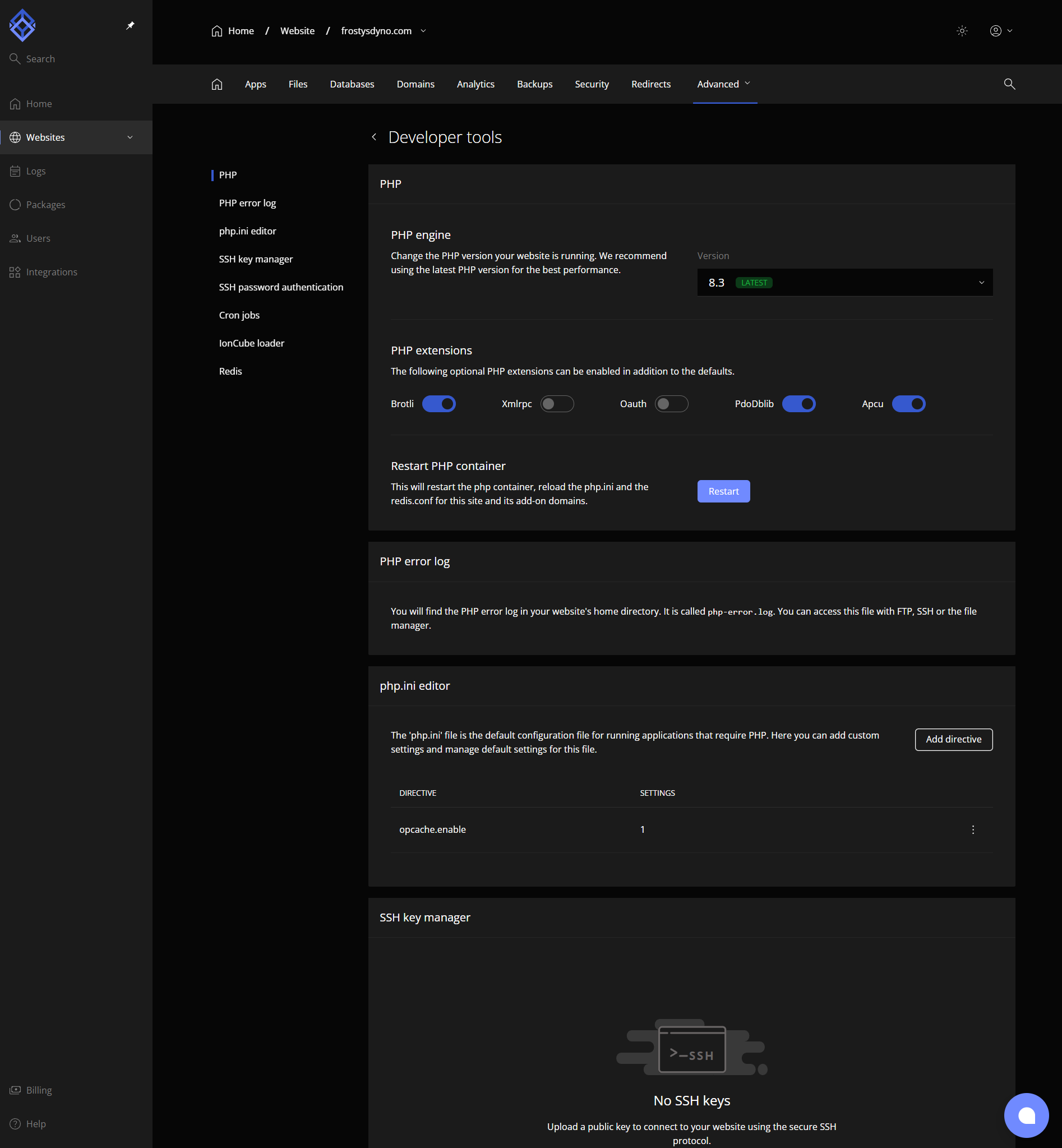Open the three-dot menu for opcache.enable
1062x1148 pixels.
(x=973, y=829)
